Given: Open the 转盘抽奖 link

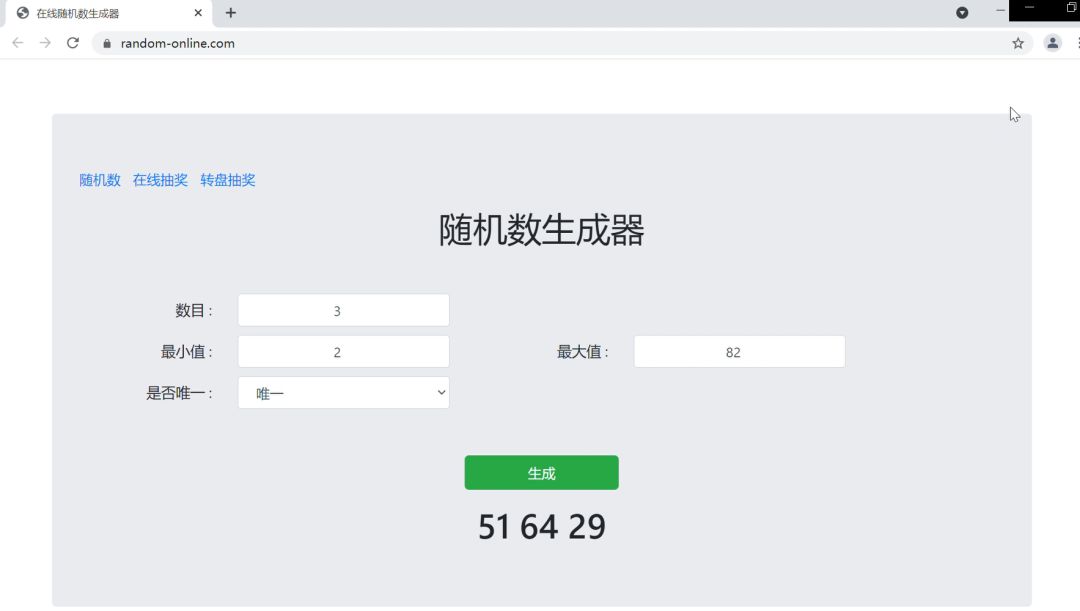Looking at the screenshot, I should [228, 180].
